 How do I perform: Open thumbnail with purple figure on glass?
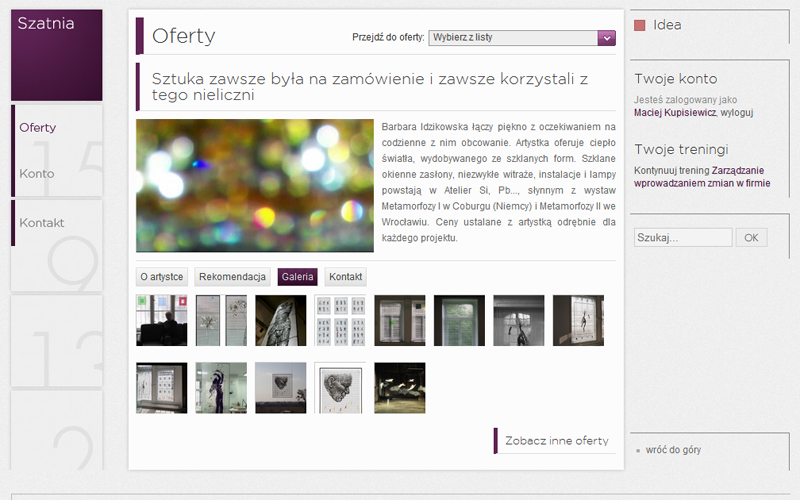pos(221,388)
